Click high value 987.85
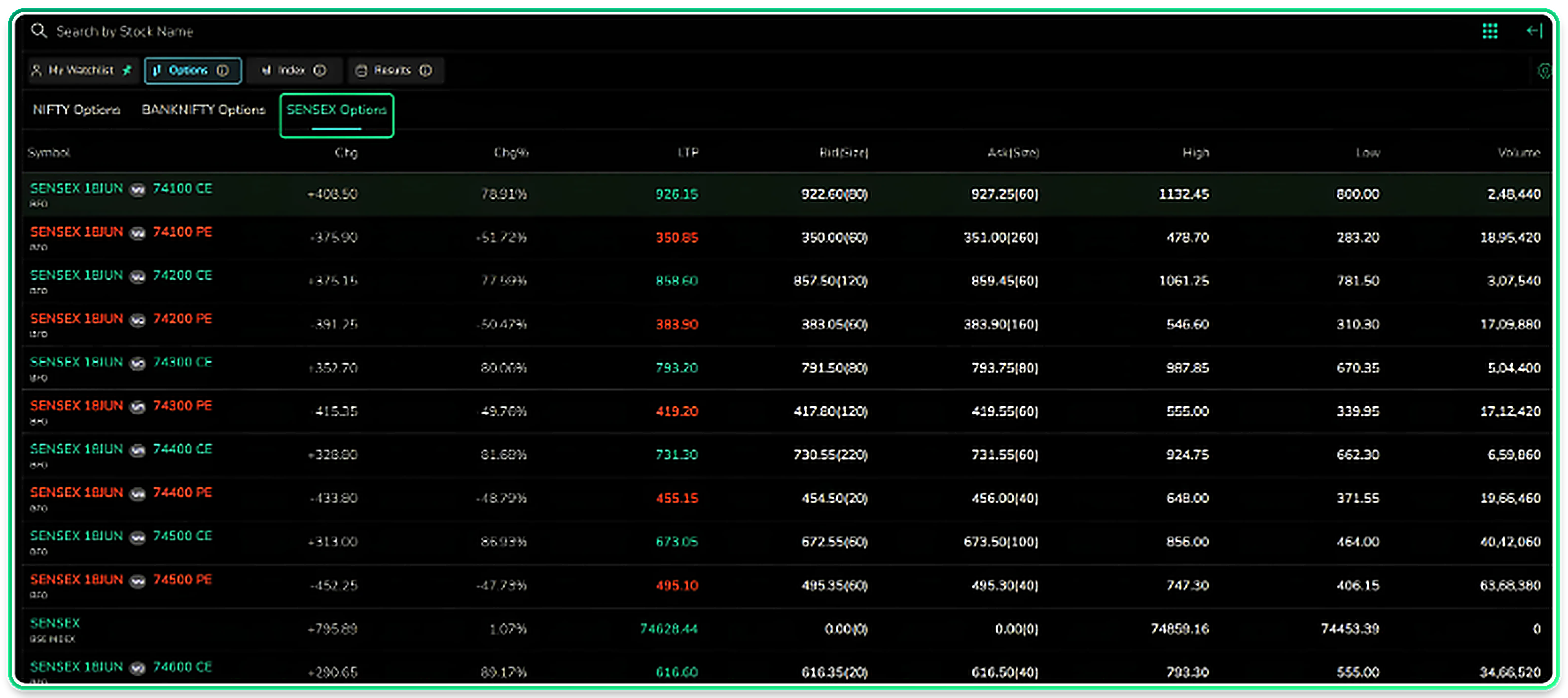Image resolution: width=1568 pixels, height=698 pixels. click(x=1187, y=368)
